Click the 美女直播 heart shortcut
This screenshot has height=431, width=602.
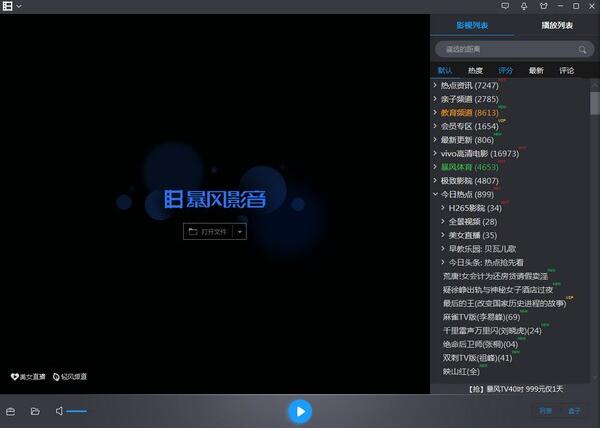[28, 377]
